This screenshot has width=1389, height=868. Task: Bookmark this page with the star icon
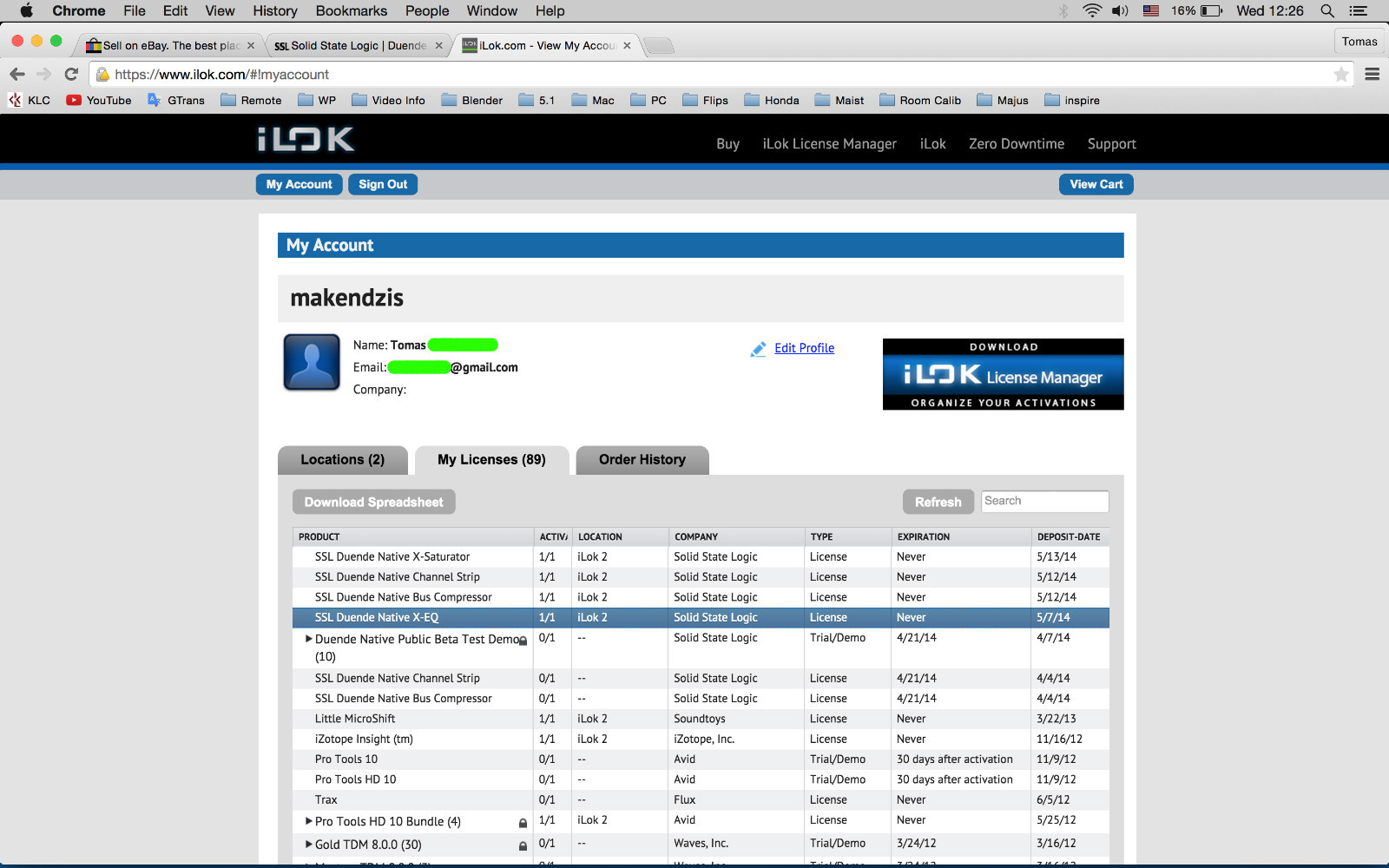point(1341,75)
